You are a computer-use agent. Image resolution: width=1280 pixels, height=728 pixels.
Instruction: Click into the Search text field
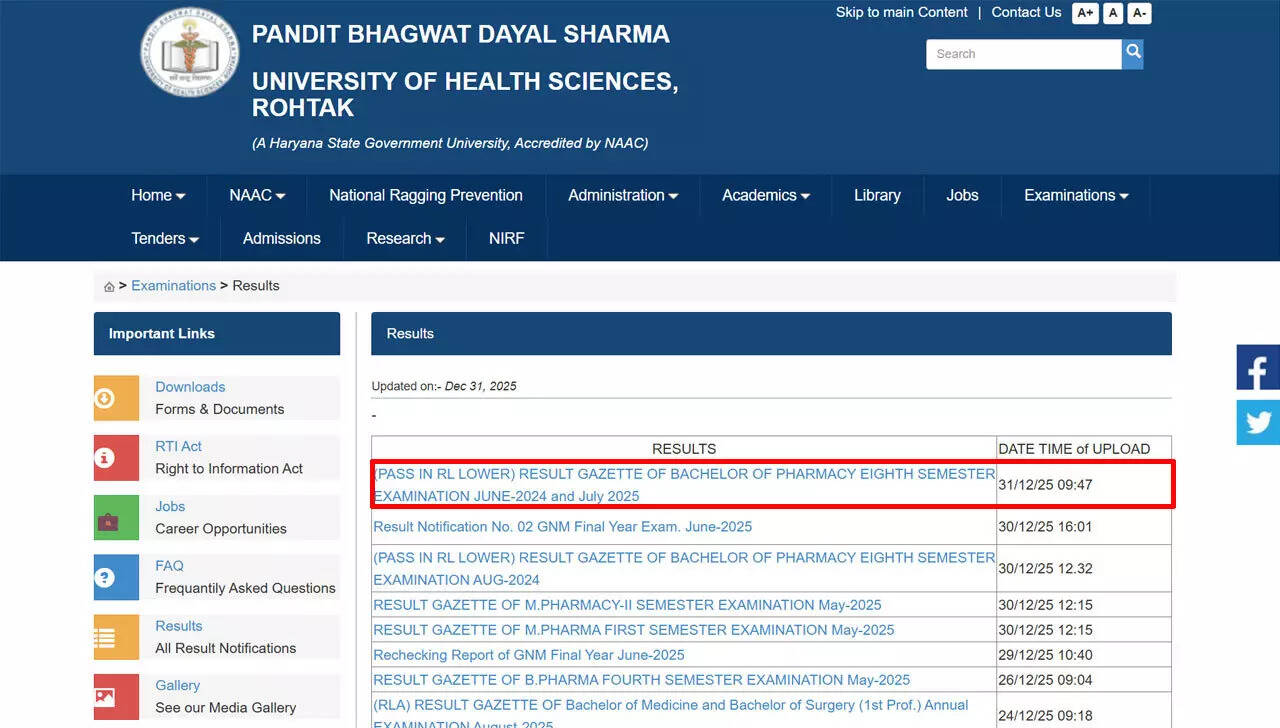click(x=1023, y=54)
